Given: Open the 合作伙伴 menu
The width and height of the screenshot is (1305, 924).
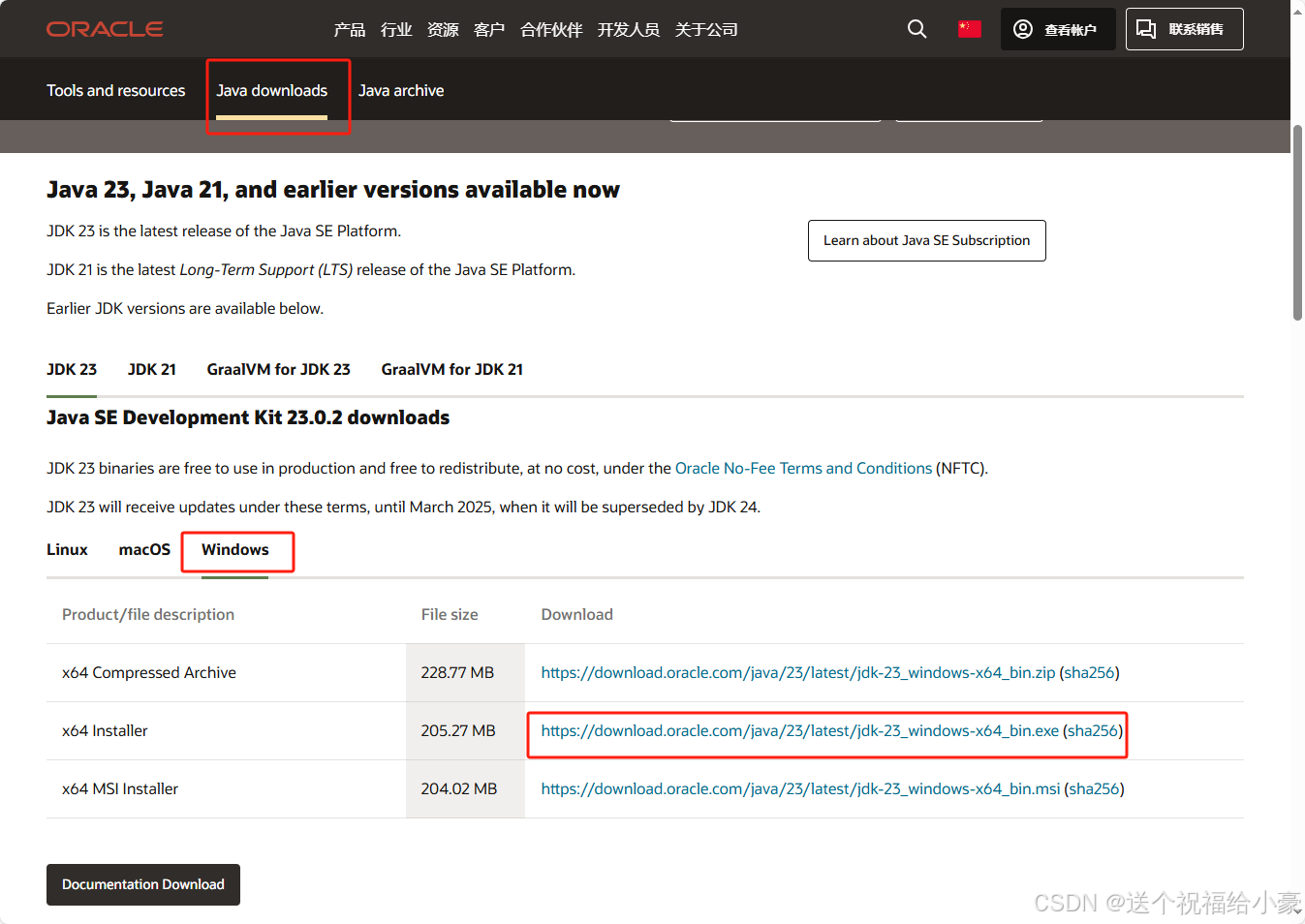Looking at the screenshot, I should tap(551, 30).
